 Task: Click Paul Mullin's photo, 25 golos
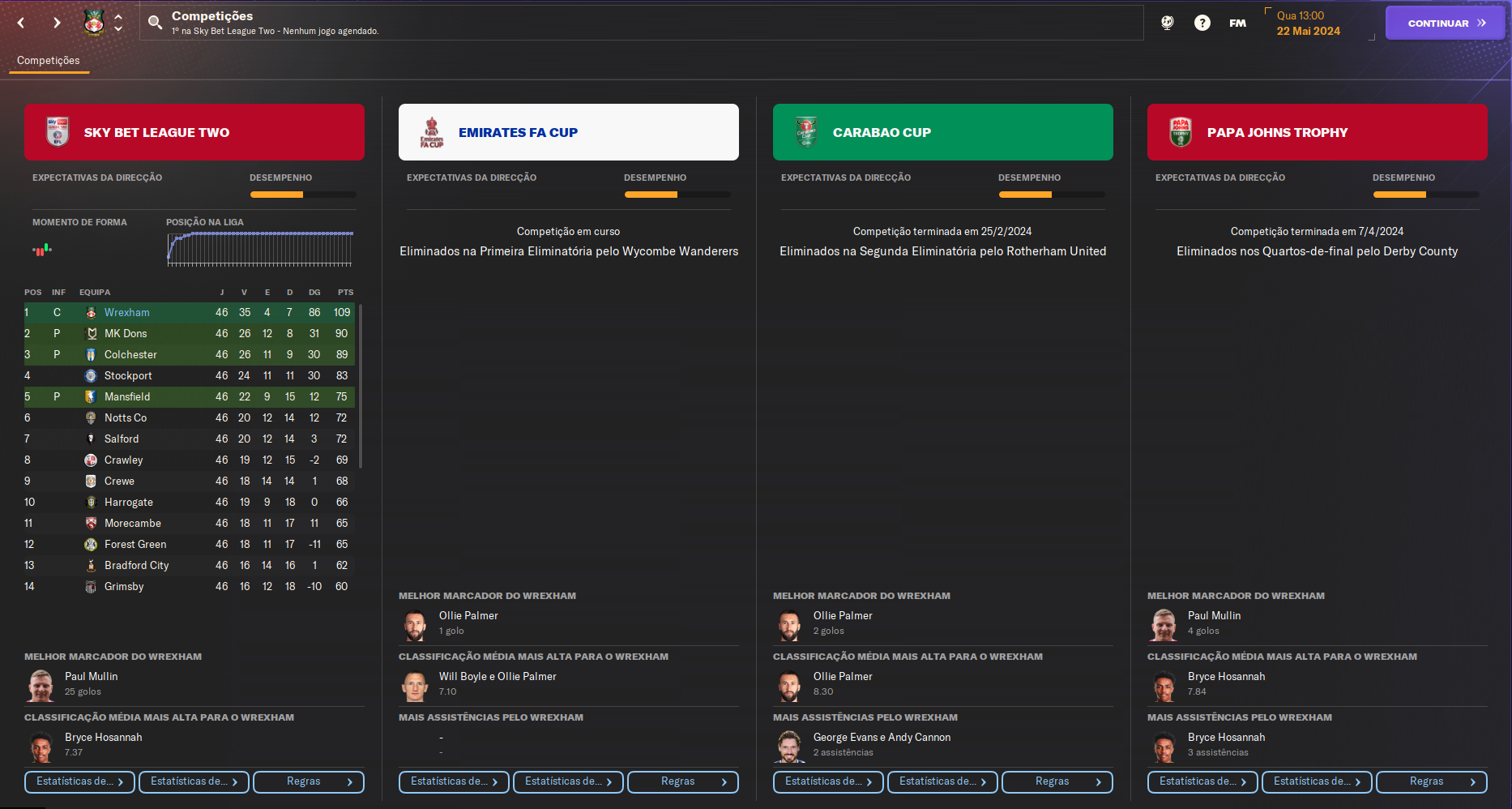click(x=41, y=686)
